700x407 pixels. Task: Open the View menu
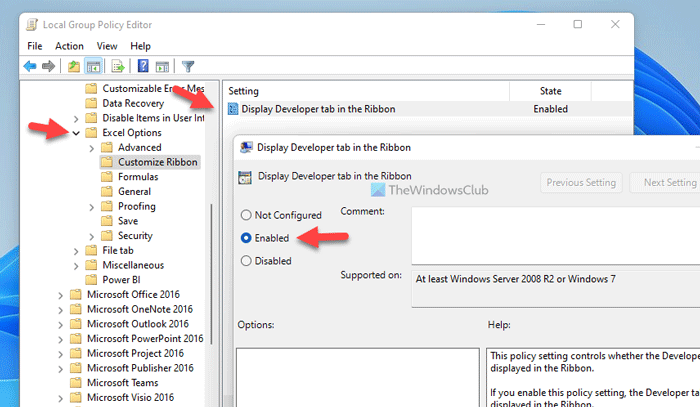point(107,46)
